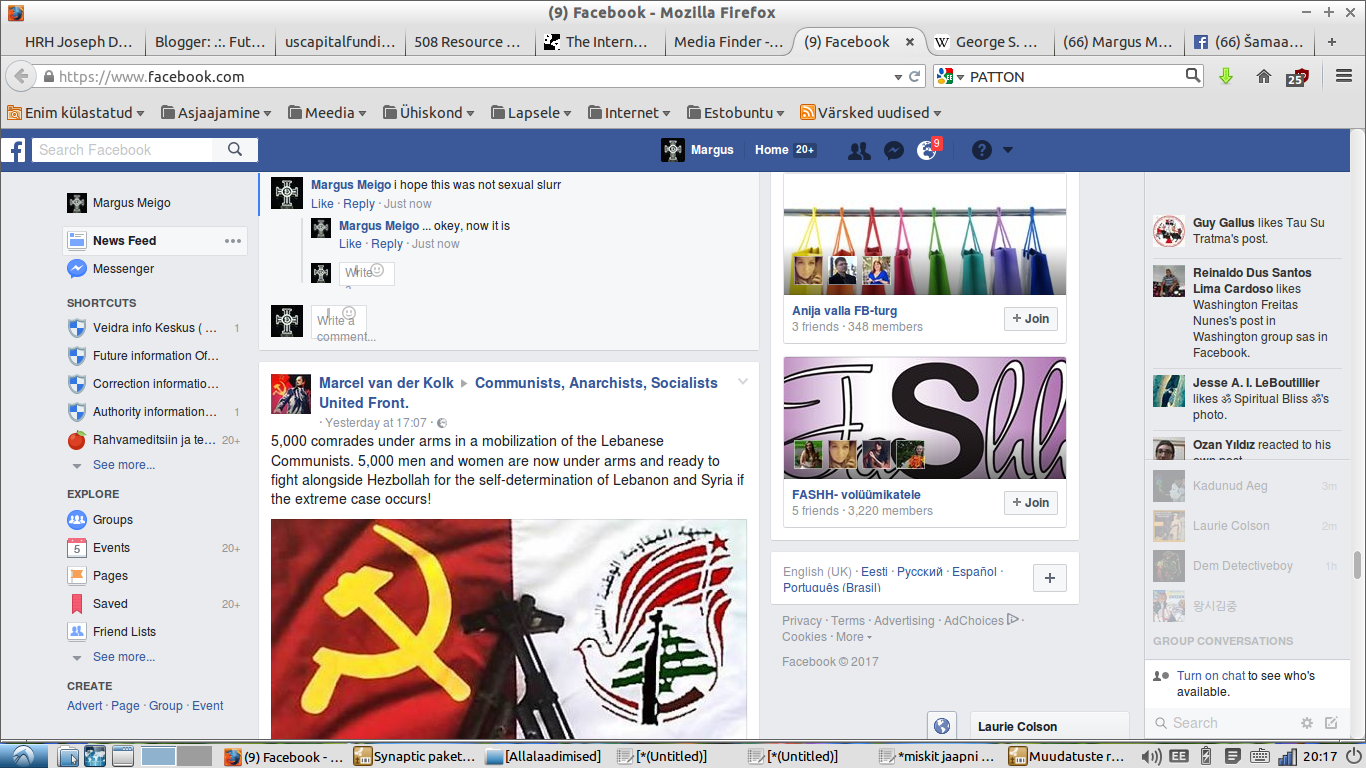Expand See more under Shortcuts
The image size is (1366, 768).
pos(123,465)
